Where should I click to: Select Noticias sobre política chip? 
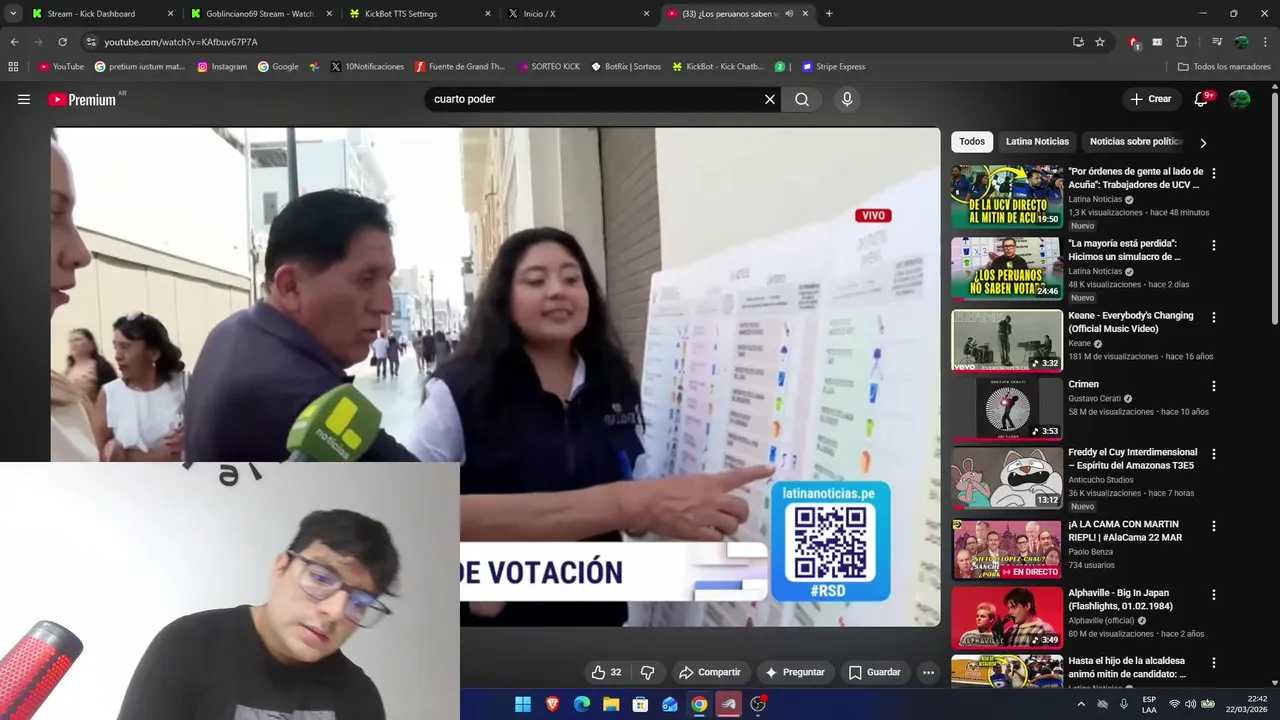coord(1136,142)
